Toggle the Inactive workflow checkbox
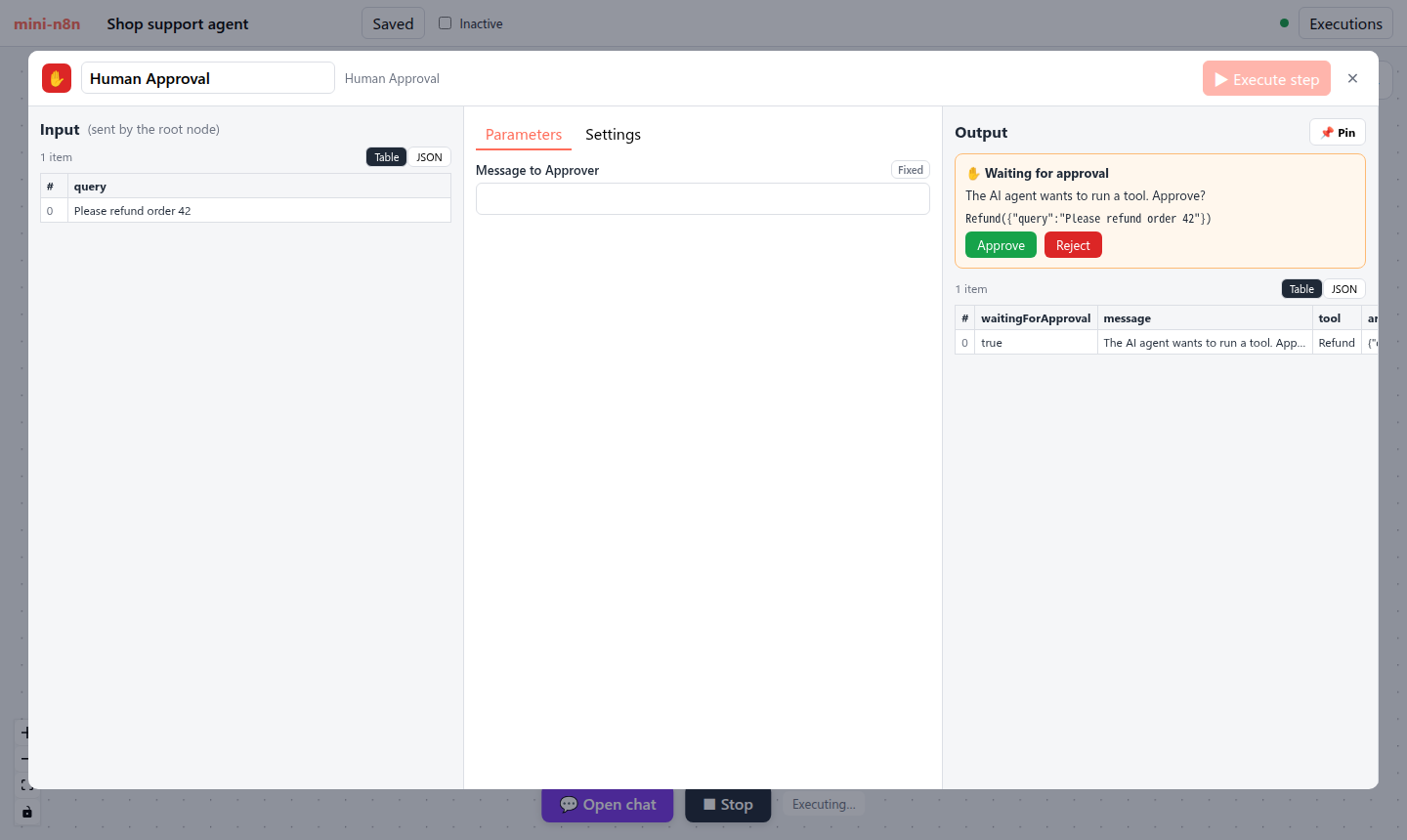The height and width of the screenshot is (840, 1407). (445, 23)
